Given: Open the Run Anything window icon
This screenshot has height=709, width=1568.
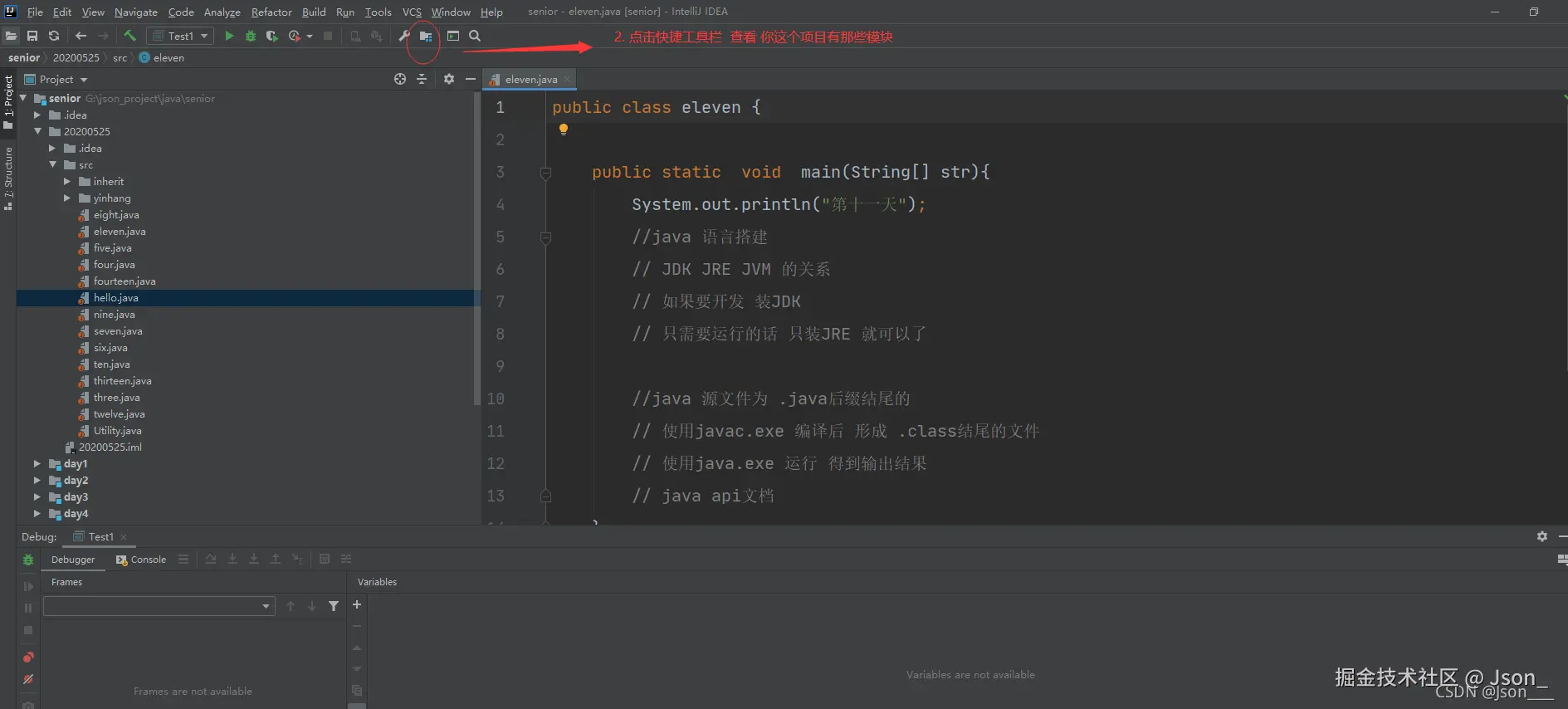Looking at the screenshot, I should [453, 36].
